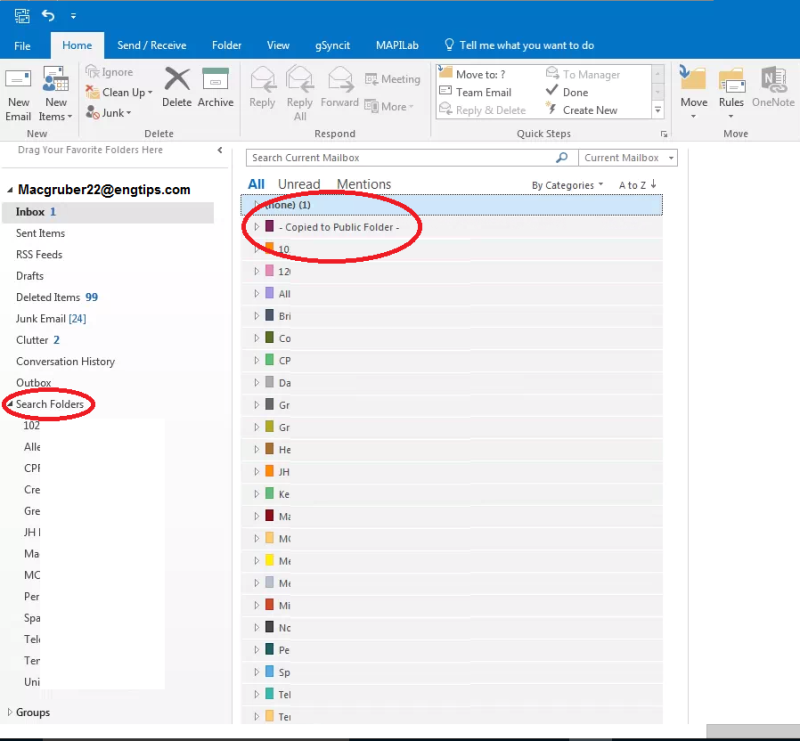This screenshot has height=741, width=800.
Task: Filter by Unread messages
Action: tap(299, 184)
